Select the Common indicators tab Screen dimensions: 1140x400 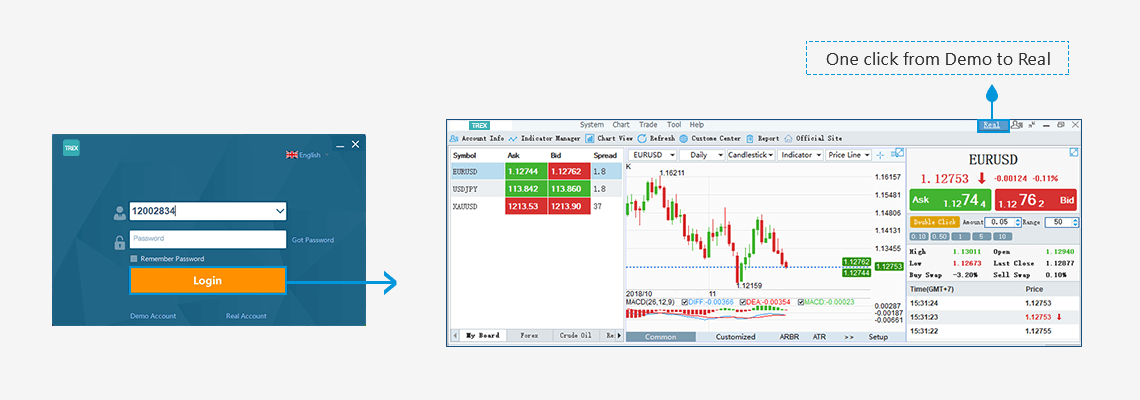pos(660,337)
